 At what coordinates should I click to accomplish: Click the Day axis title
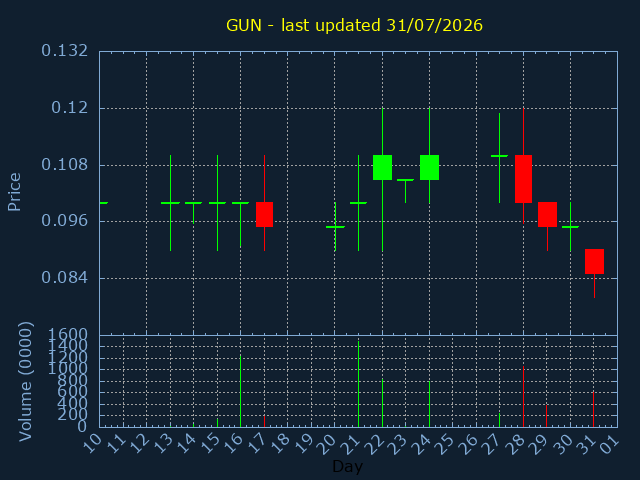click(347, 466)
